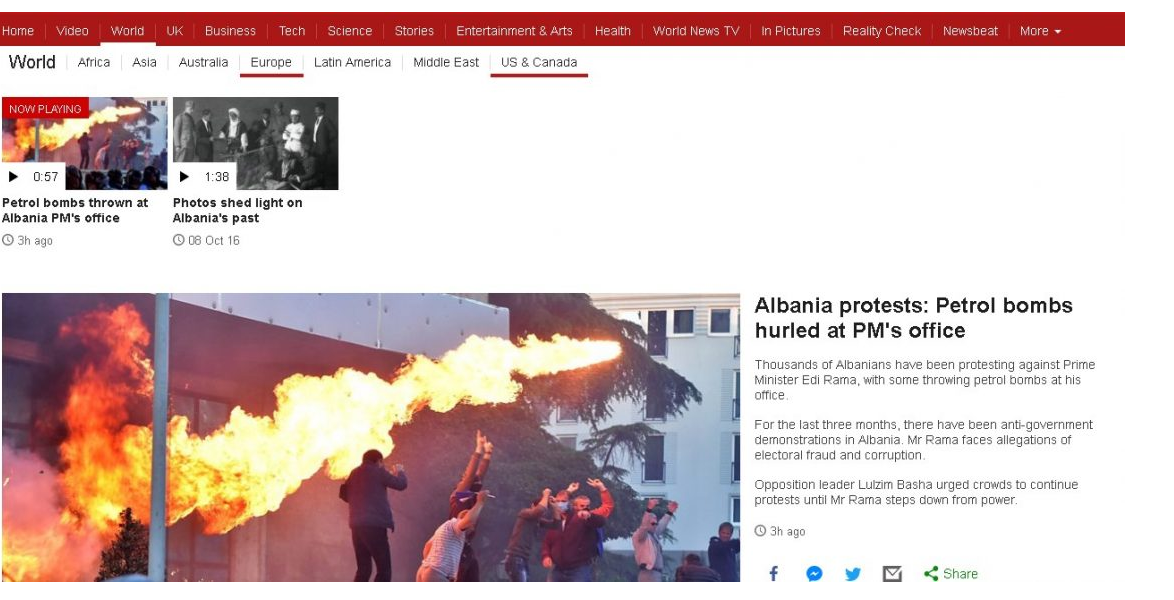This screenshot has width=1174, height=600.
Task: Select Reality Check in top navigation
Action: click(x=881, y=31)
